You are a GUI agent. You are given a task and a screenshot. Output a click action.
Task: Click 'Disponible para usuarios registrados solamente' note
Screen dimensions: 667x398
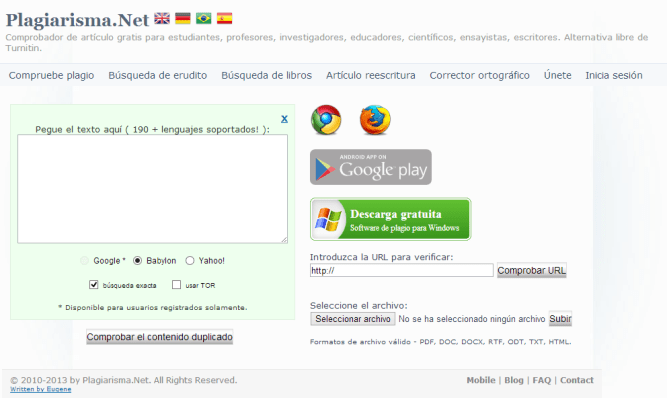point(153,307)
